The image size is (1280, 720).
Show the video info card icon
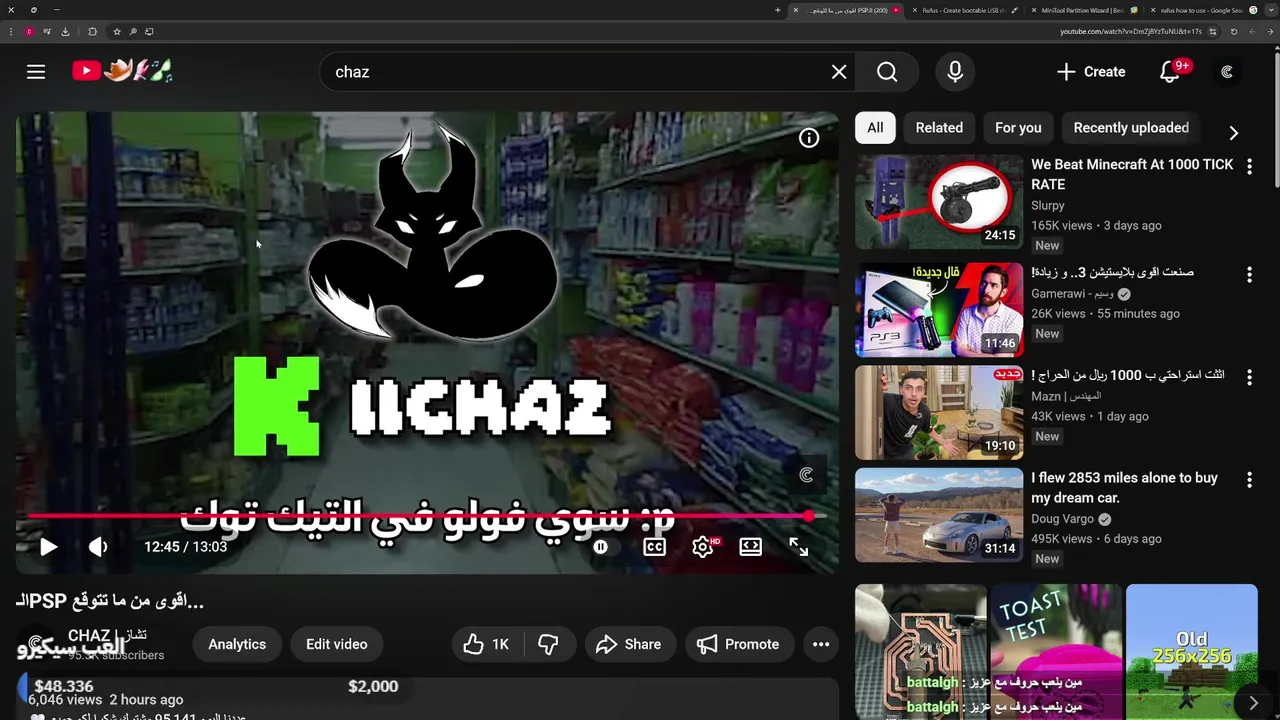coord(809,138)
